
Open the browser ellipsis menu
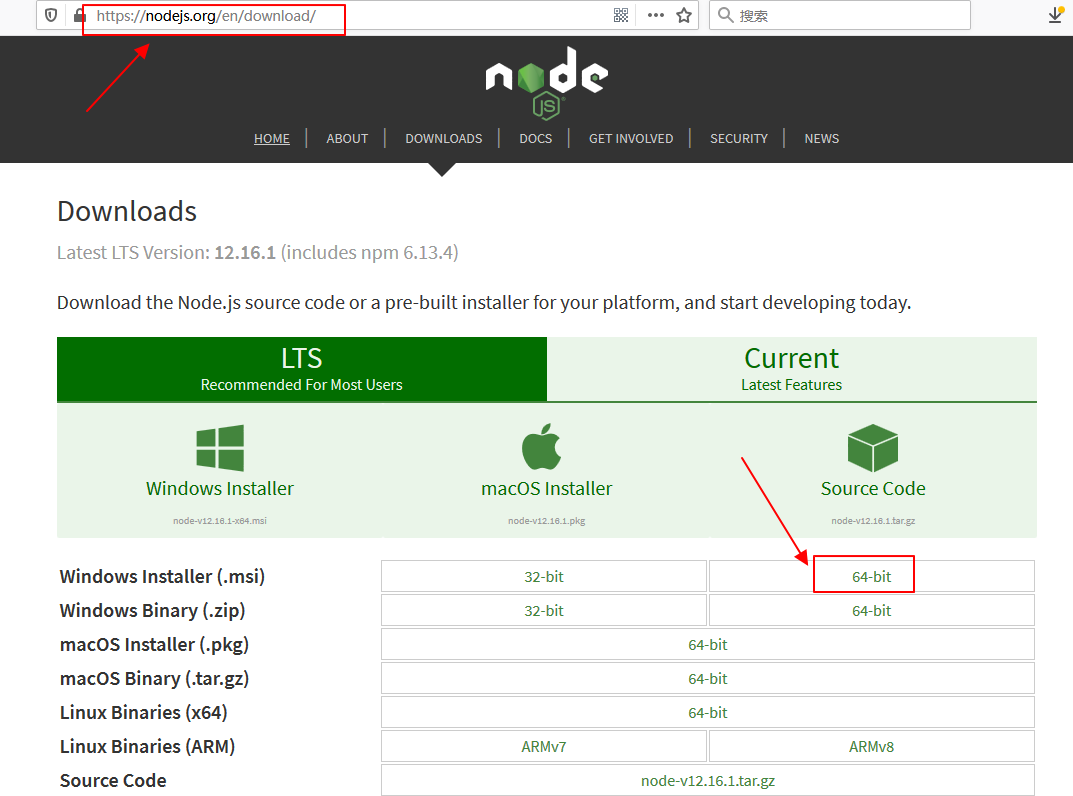click(x=655, y=15)
